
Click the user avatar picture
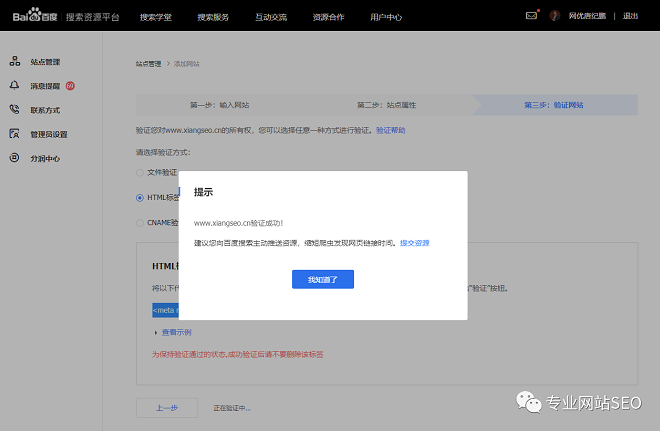(x=555, y=16)
